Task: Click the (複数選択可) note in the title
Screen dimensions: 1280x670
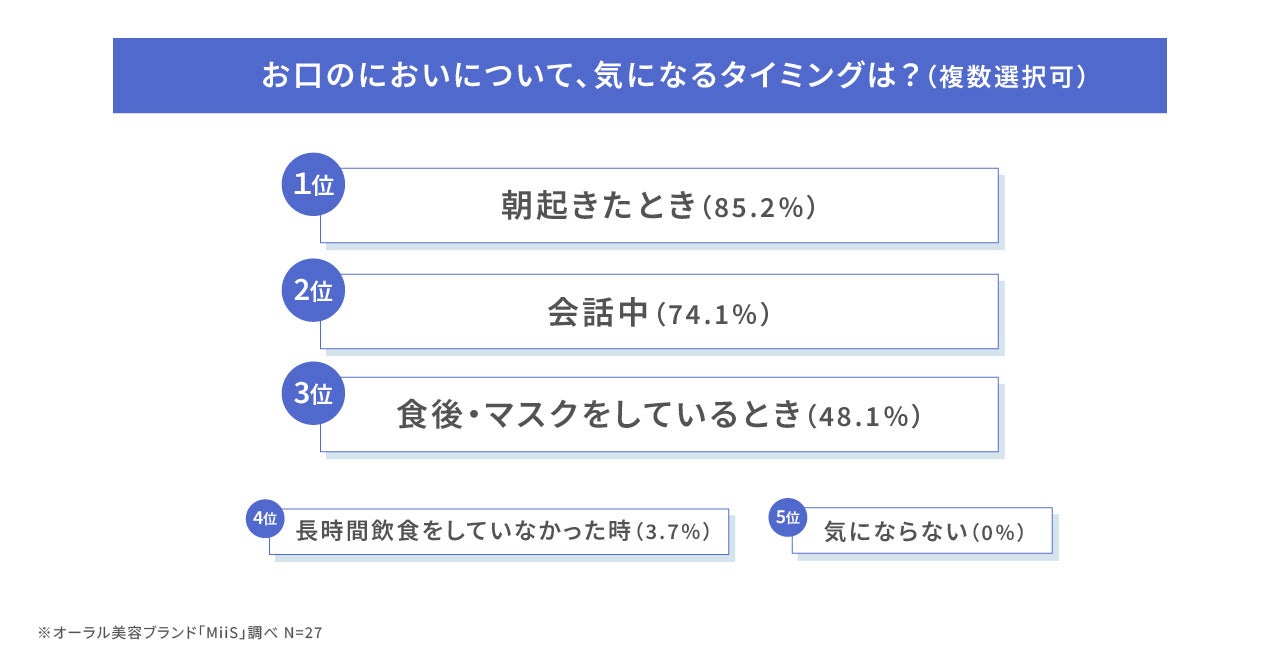Action: (x=1005, y=77)
